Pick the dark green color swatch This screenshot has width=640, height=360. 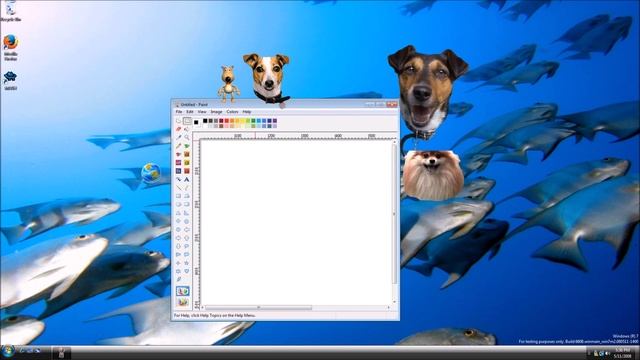coord(253,121)
